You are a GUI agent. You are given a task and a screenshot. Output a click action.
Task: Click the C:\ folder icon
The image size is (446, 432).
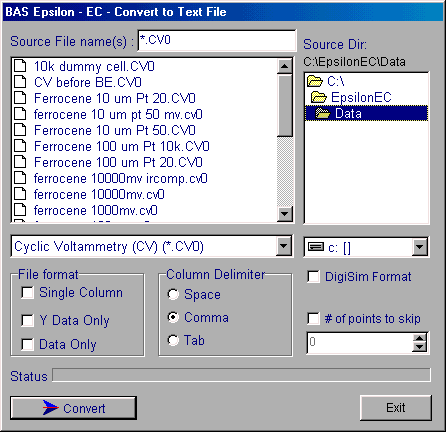coord(315,81)
